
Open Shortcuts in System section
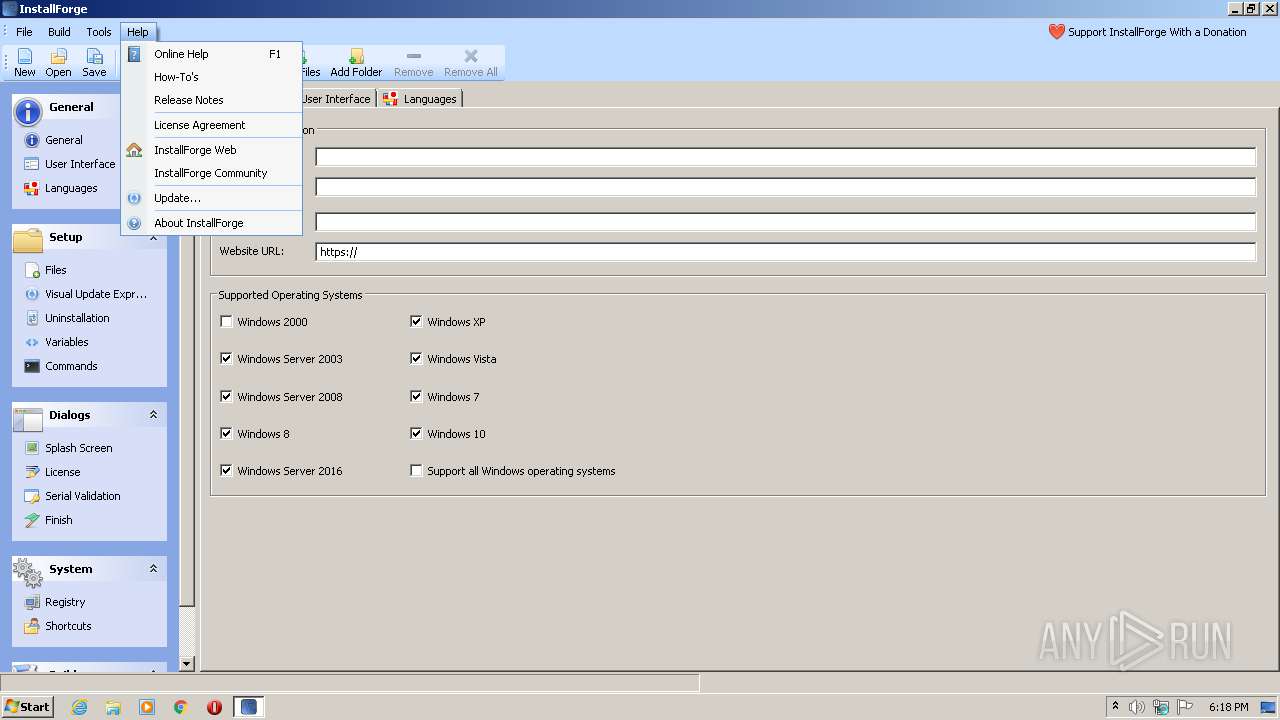57,626
